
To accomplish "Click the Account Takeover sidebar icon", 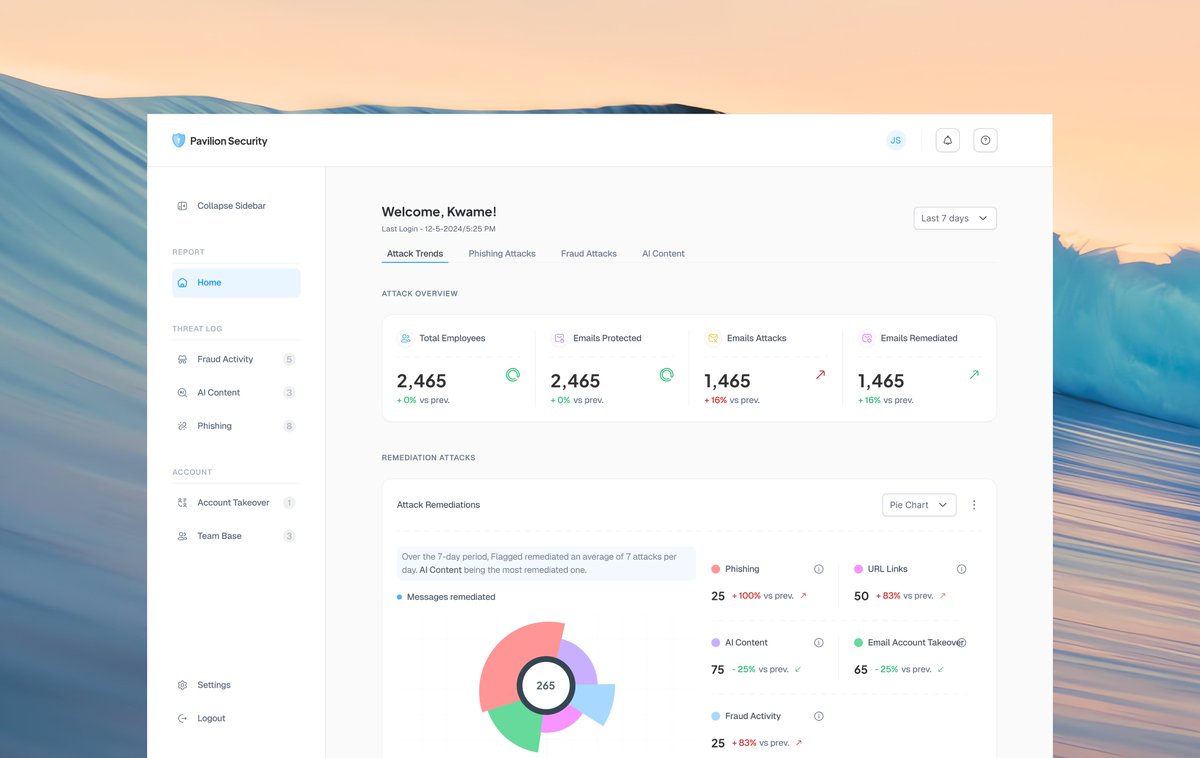I will point(182,503).
